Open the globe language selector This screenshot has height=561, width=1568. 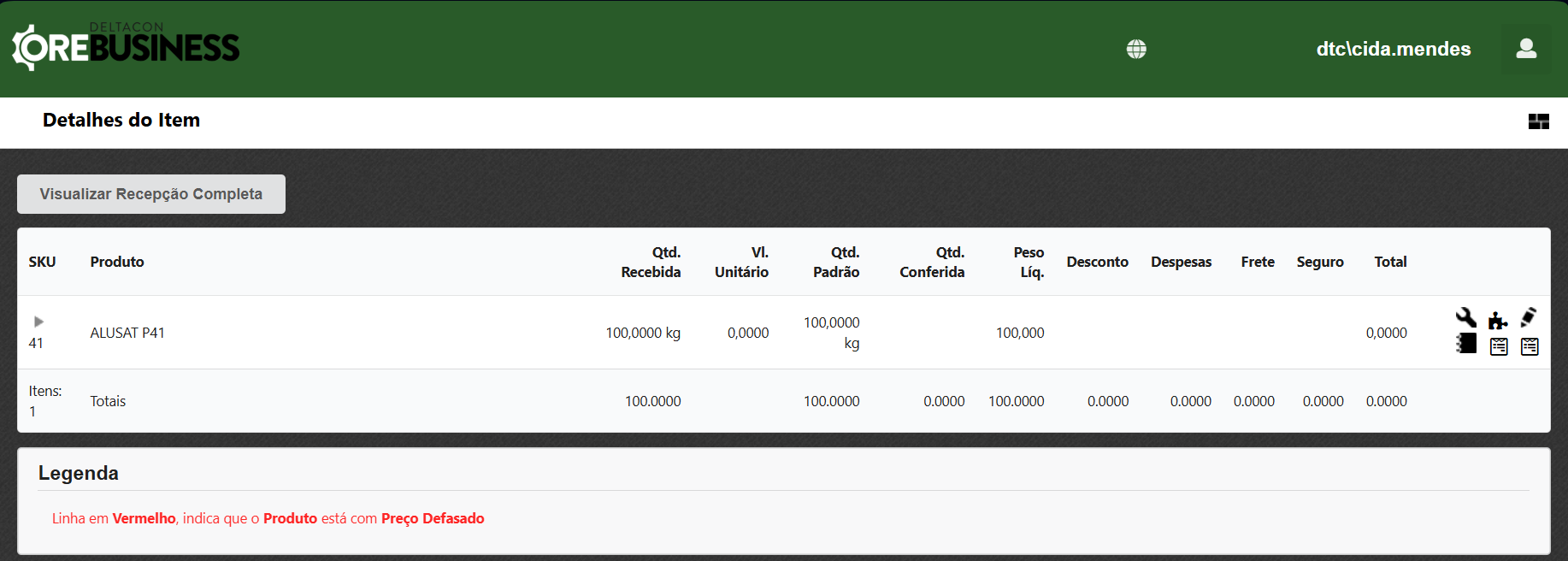[x=1136, y=50]
